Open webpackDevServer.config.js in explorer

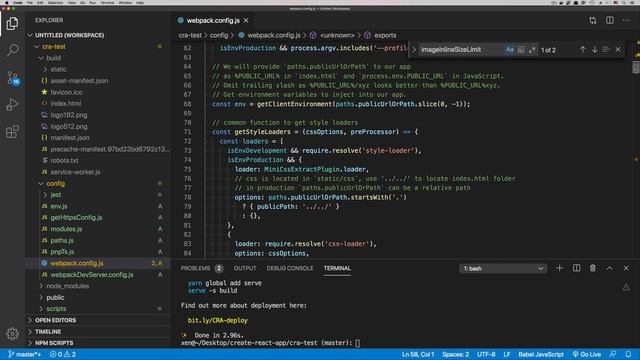[92, 275]
